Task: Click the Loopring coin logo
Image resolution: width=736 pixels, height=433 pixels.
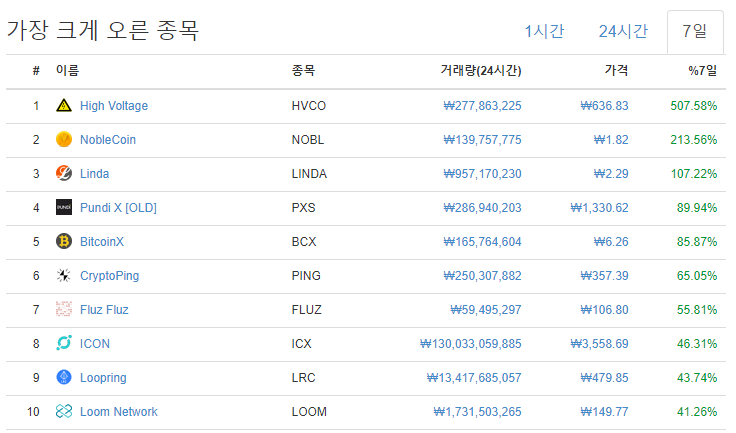Action: [x=64, y=378]
